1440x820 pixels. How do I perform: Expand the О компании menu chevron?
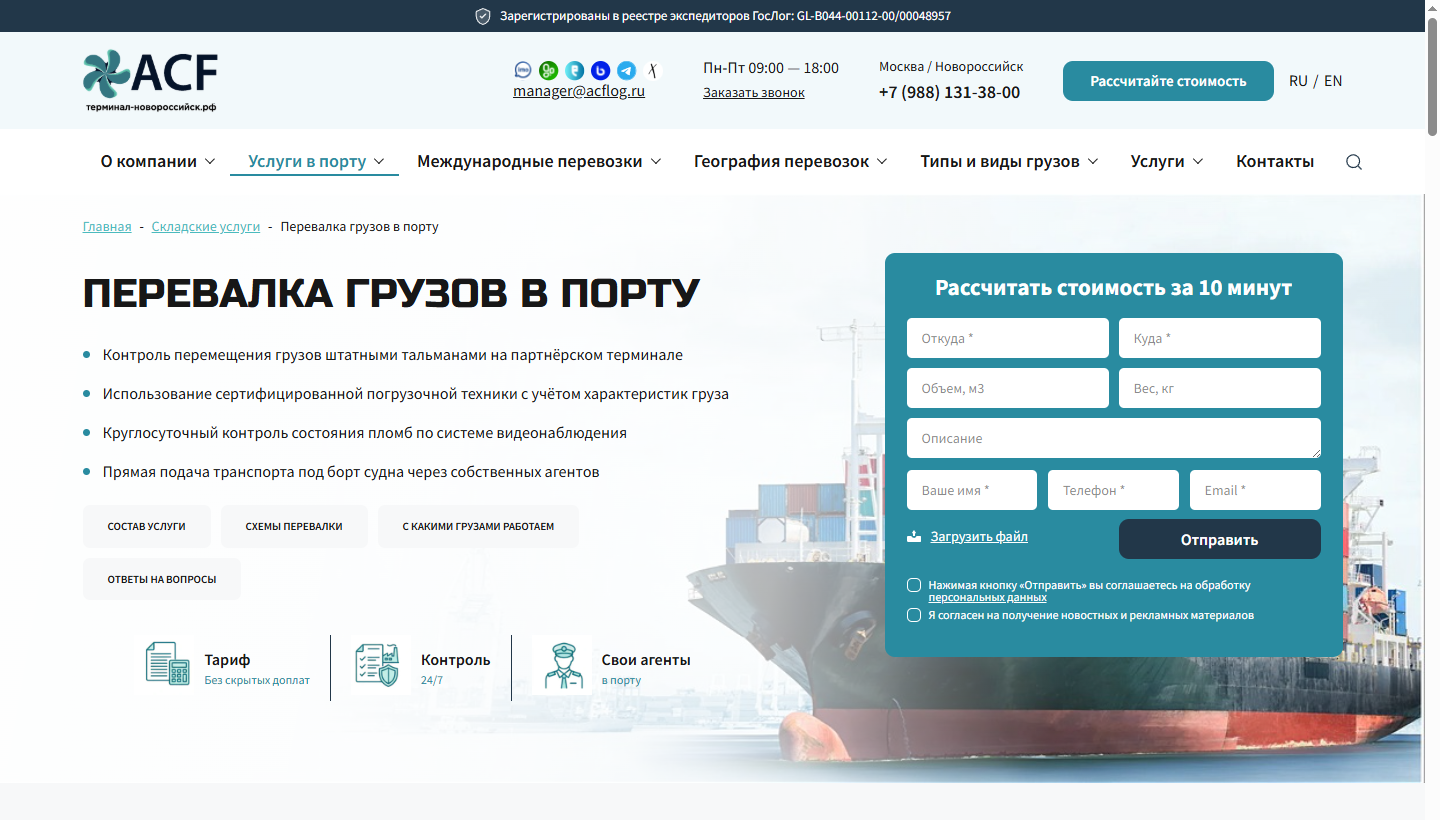click(210, 161)
